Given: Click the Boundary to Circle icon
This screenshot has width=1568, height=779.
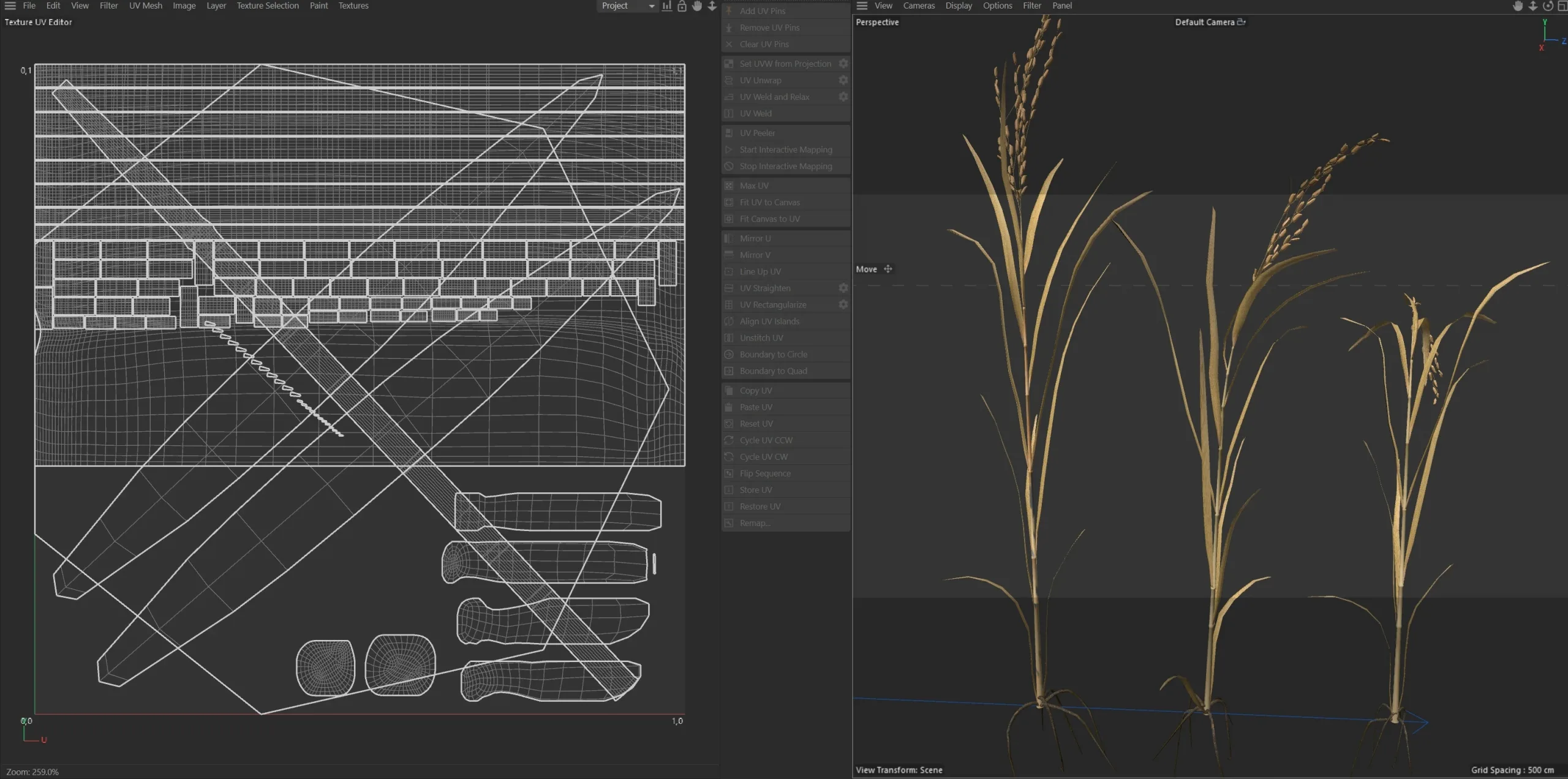Looking at the screenshot, I should click(x=729, y=354).
